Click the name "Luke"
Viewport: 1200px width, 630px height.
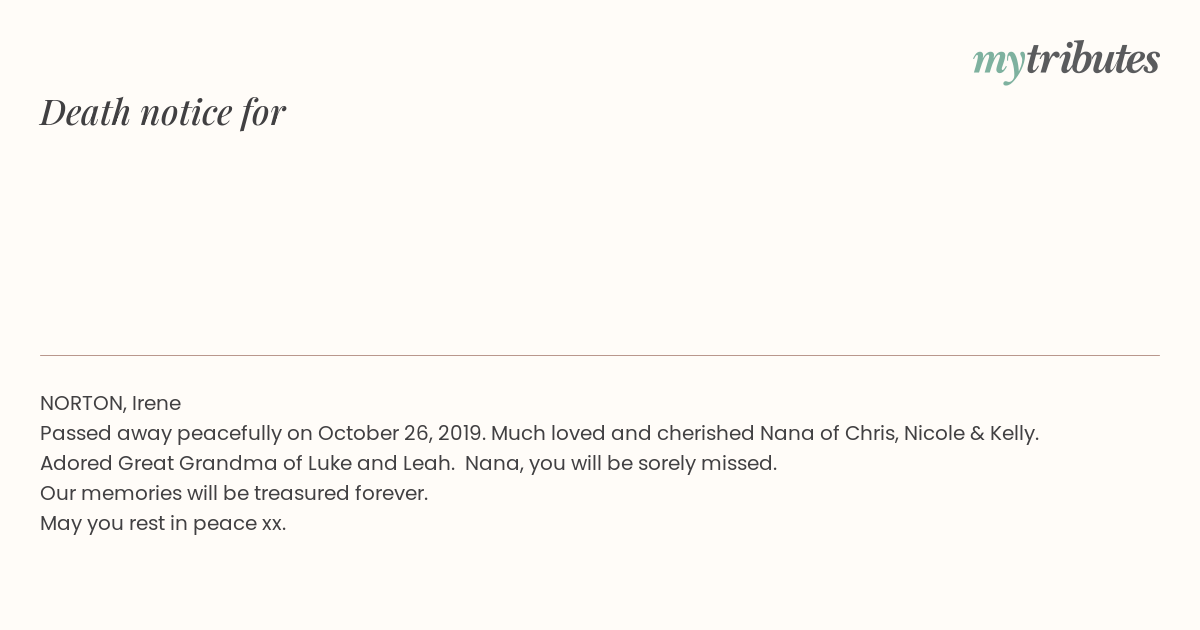(329, 464)
